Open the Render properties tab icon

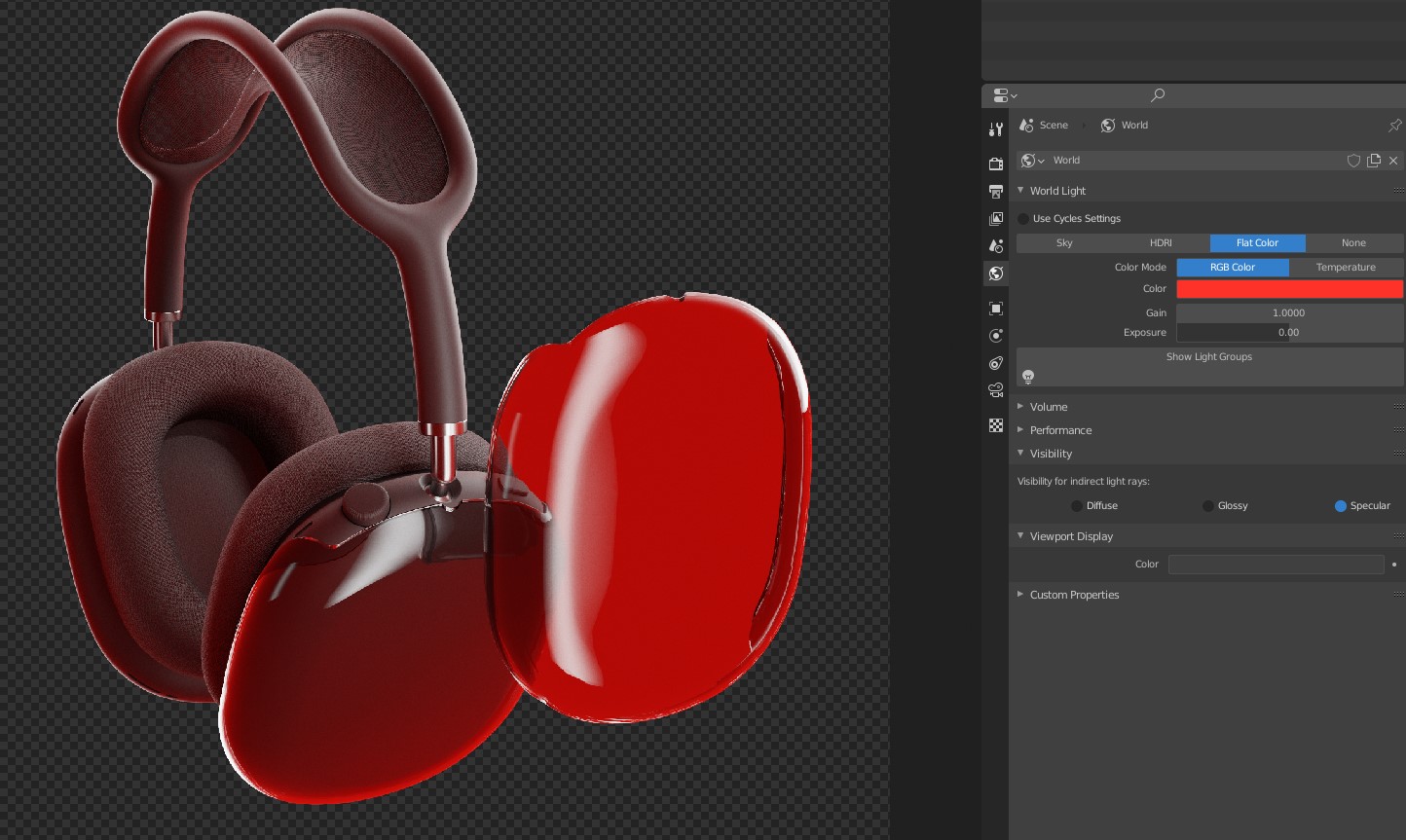(x=995, y=164)
